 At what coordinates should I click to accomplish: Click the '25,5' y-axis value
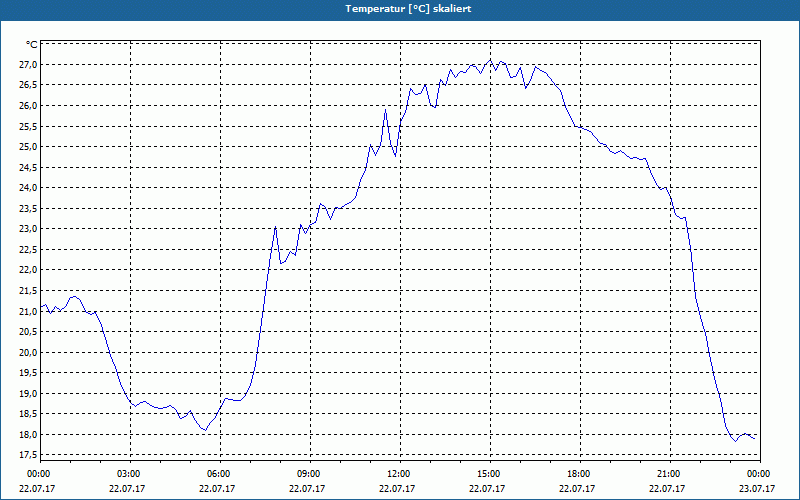[x=28, y=127]
